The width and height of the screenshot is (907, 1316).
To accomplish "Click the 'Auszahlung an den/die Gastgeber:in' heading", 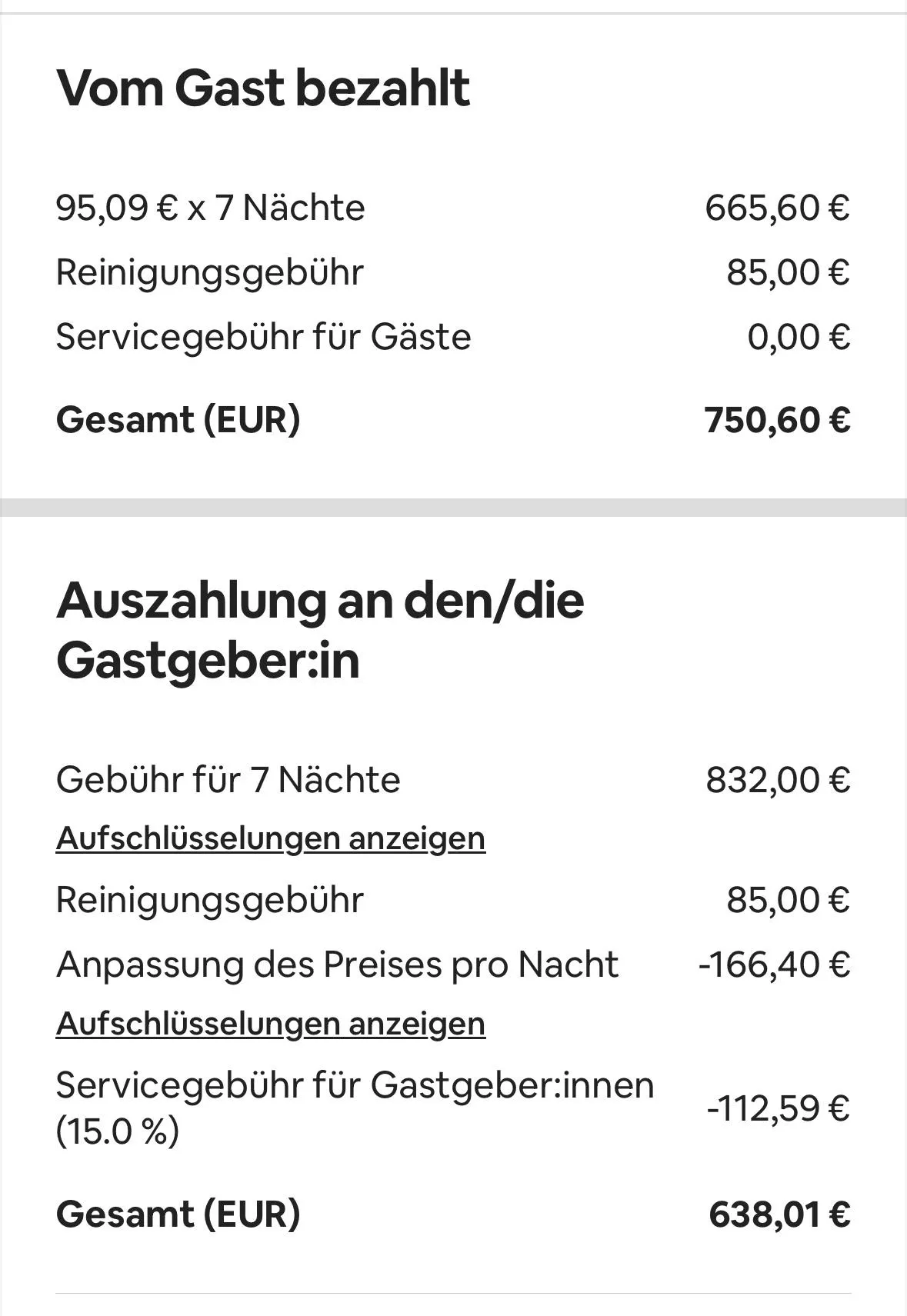I will pyautogui.click(x=320, y=630).
